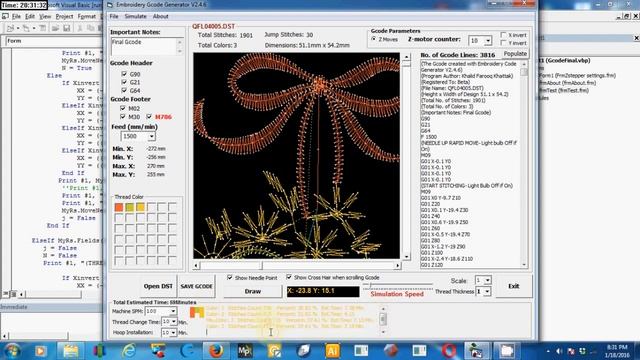Expand the Z-motor counter dropdown

click(488, 40)
